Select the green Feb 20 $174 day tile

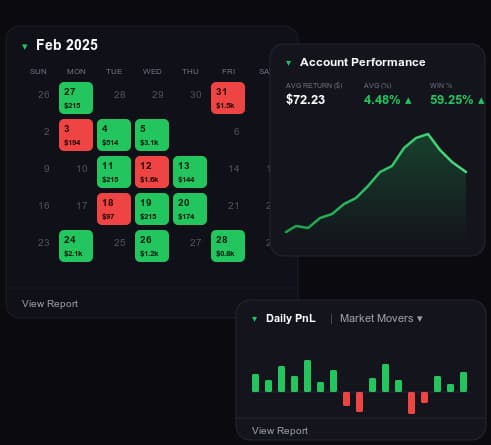click(190, 209)
